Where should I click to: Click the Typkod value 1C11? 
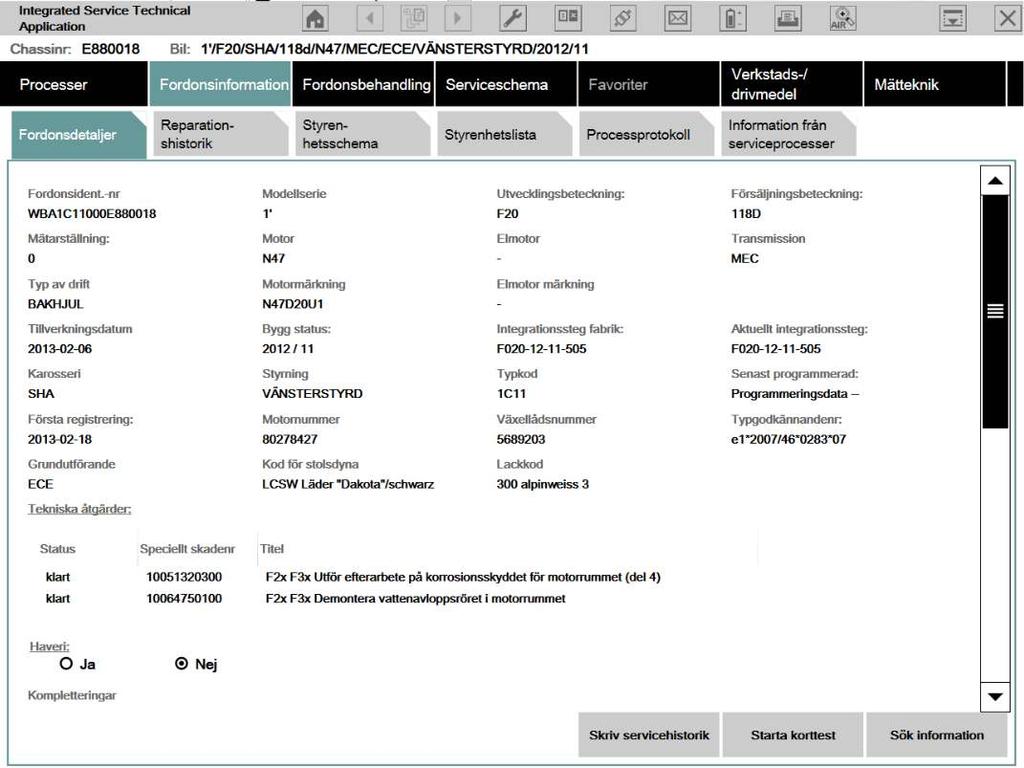tap(511, 394)
